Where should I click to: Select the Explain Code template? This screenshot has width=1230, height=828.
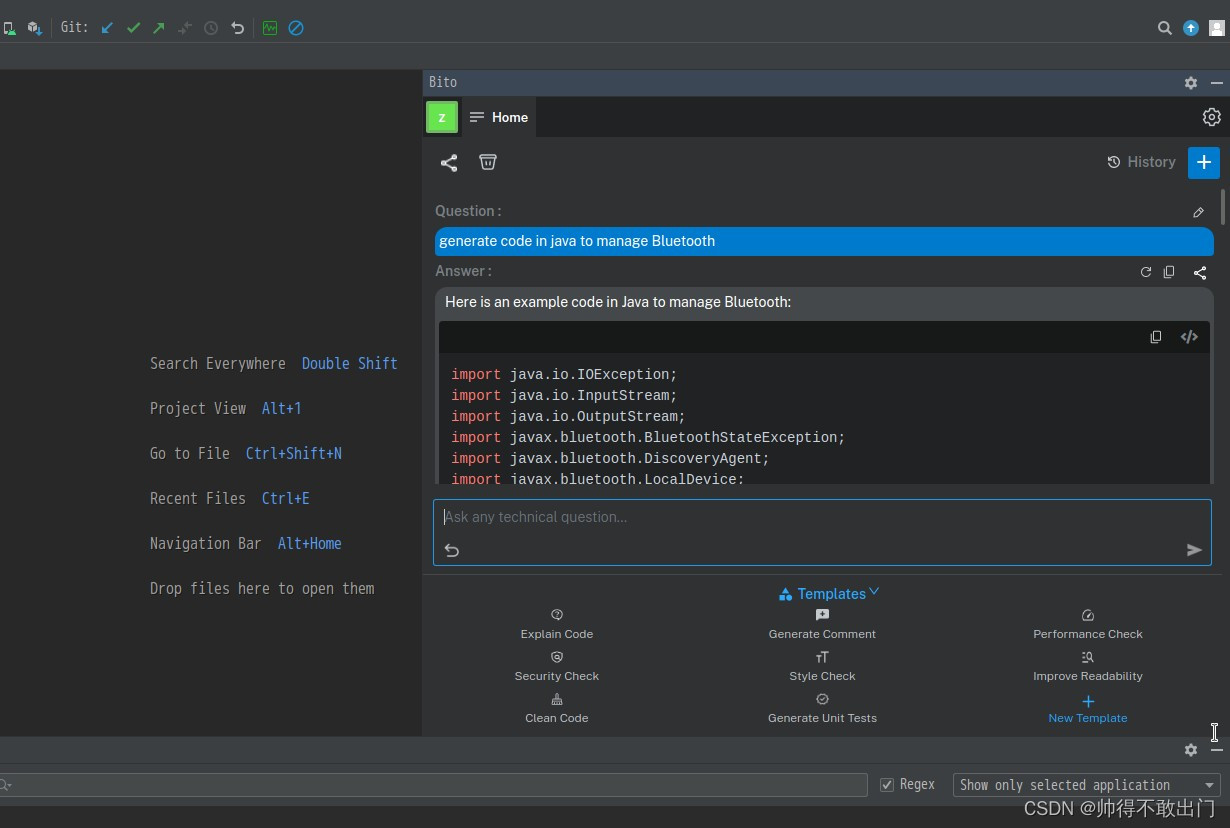click(x=557, y=625)
